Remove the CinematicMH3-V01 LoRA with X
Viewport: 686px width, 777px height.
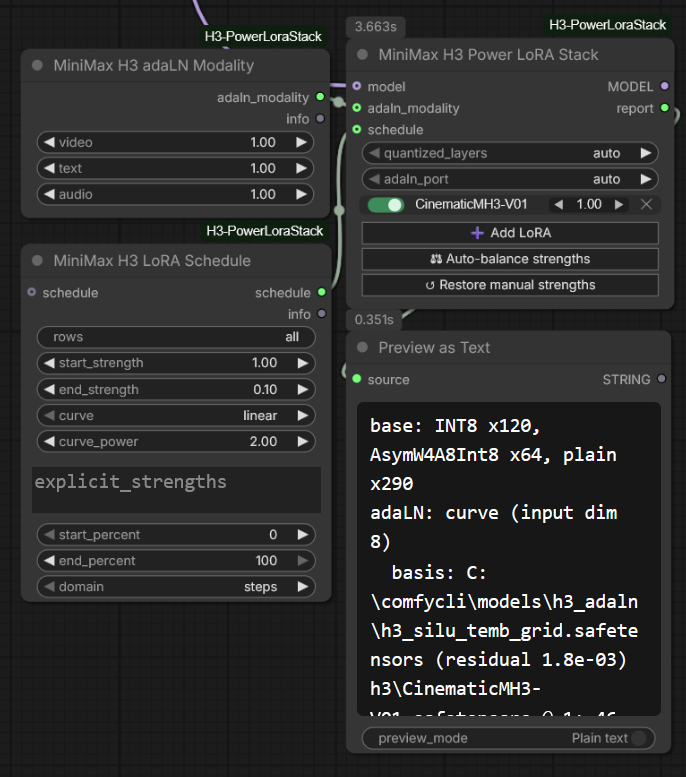[x=646, y=204]
